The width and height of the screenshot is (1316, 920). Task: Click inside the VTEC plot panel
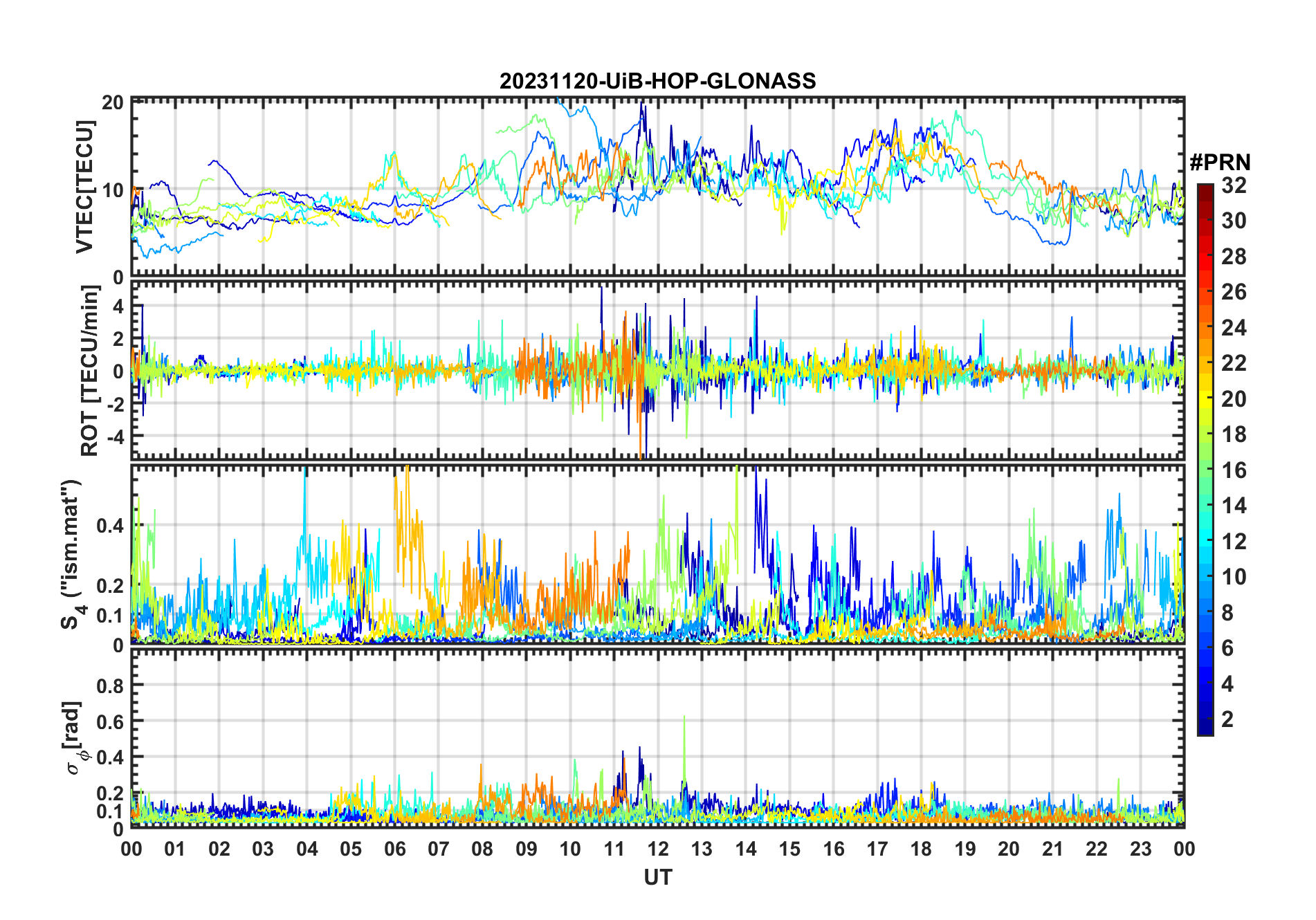(x=657, y=187)
